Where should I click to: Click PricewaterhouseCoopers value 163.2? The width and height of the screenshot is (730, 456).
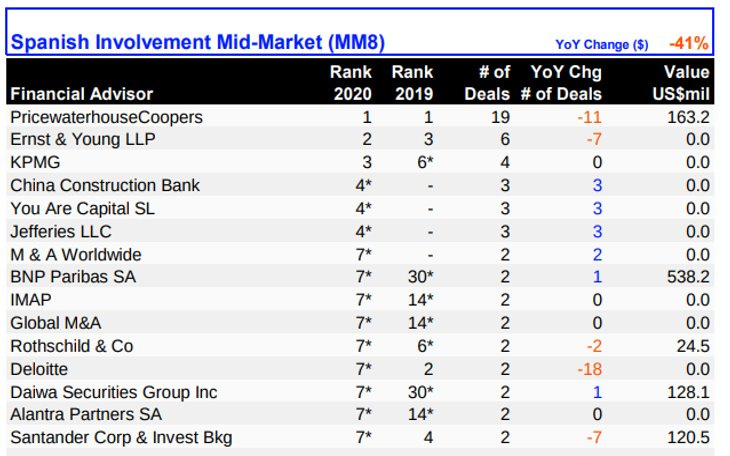[x=688, y=117]
